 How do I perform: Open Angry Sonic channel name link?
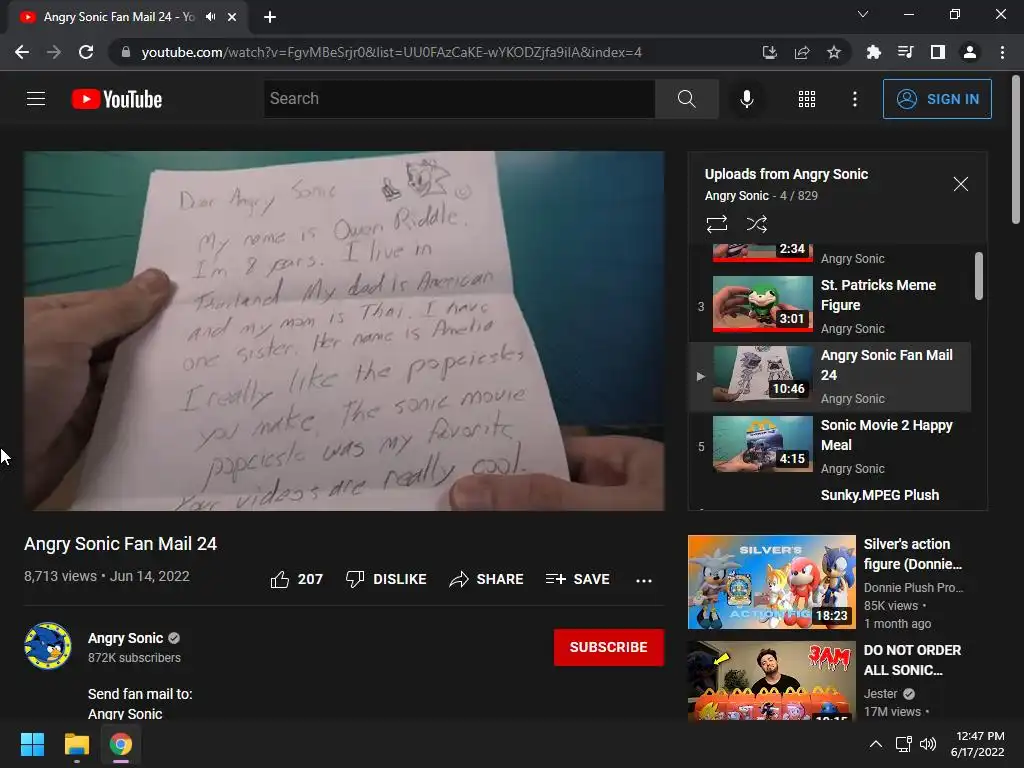[x=125, y=638]
